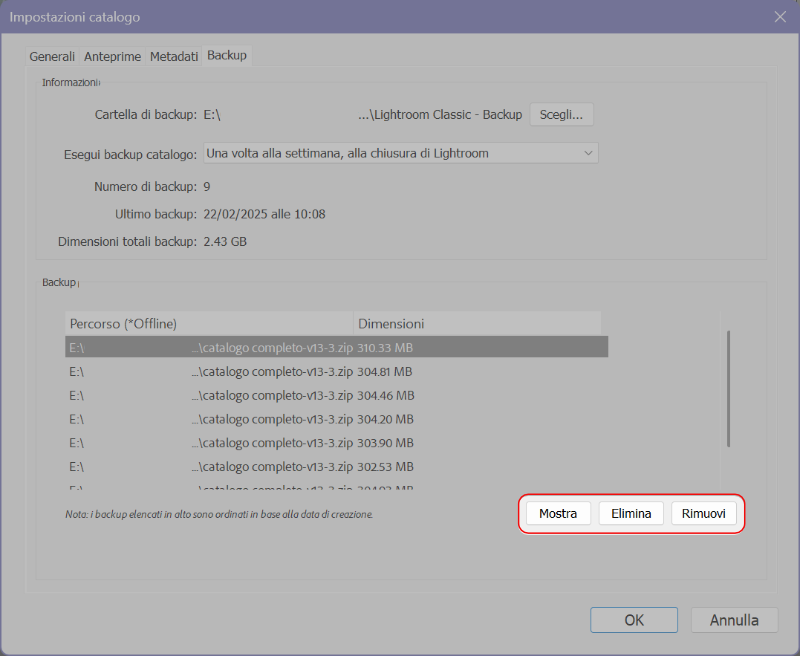
Task: Dismiss the dialog with Annulla
Action: [x=734, y=619]
